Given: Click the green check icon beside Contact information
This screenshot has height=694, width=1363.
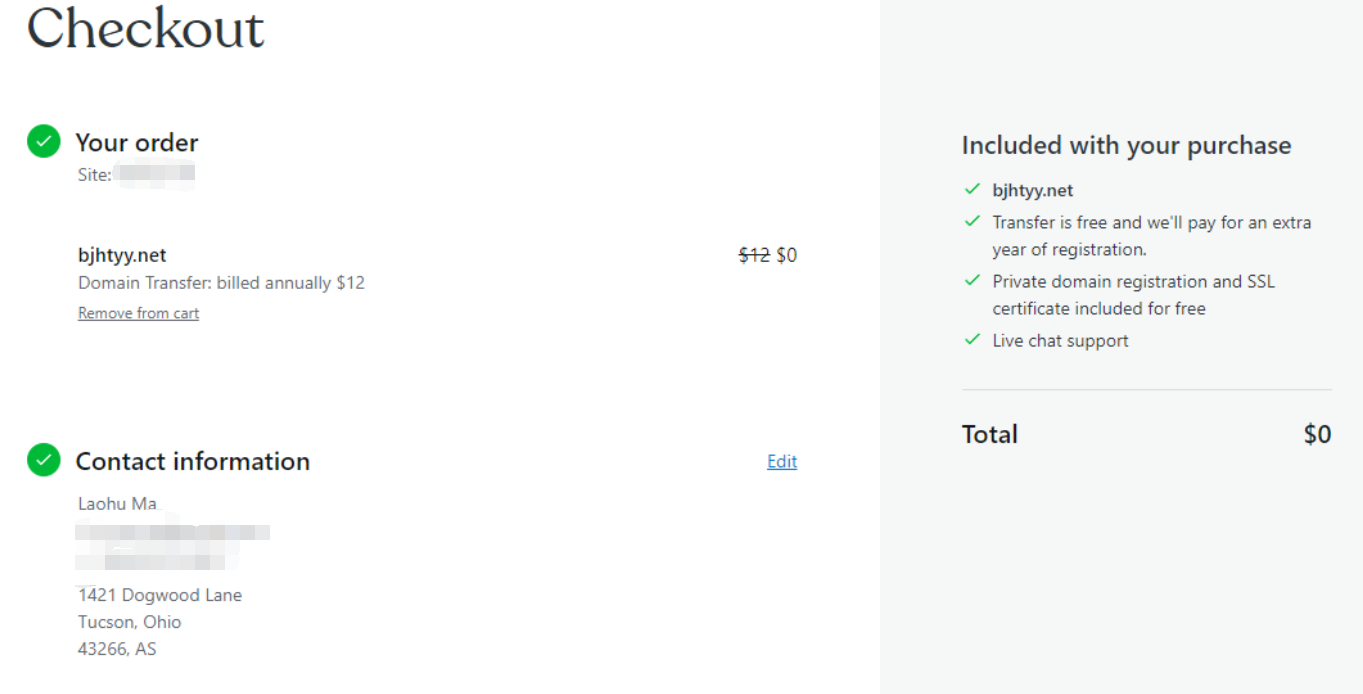Looking at the screenshot, I should pos(43,460).
